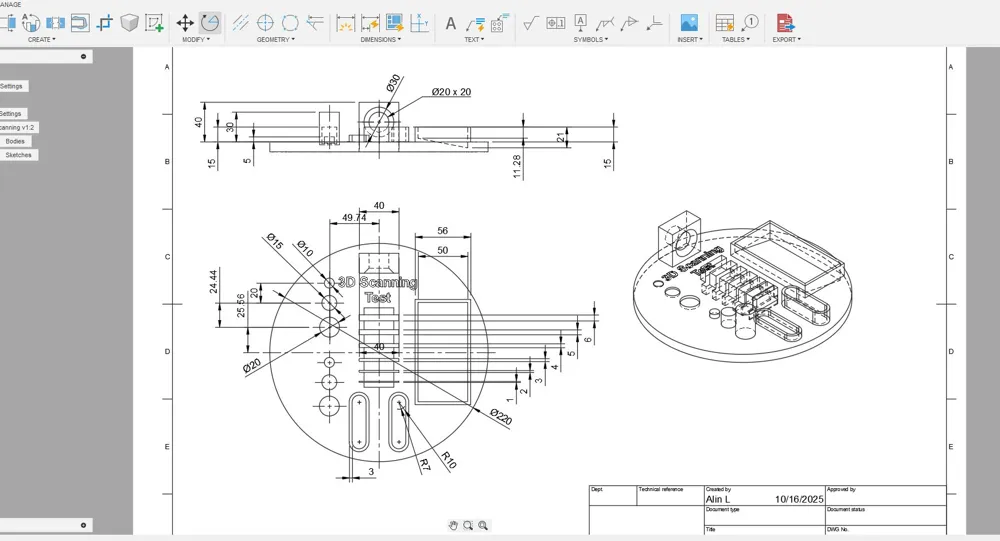This screenshot has height=541, width=1000.
Task: Select the Center Mark geometry tool
Action: (x=265, y=23)
